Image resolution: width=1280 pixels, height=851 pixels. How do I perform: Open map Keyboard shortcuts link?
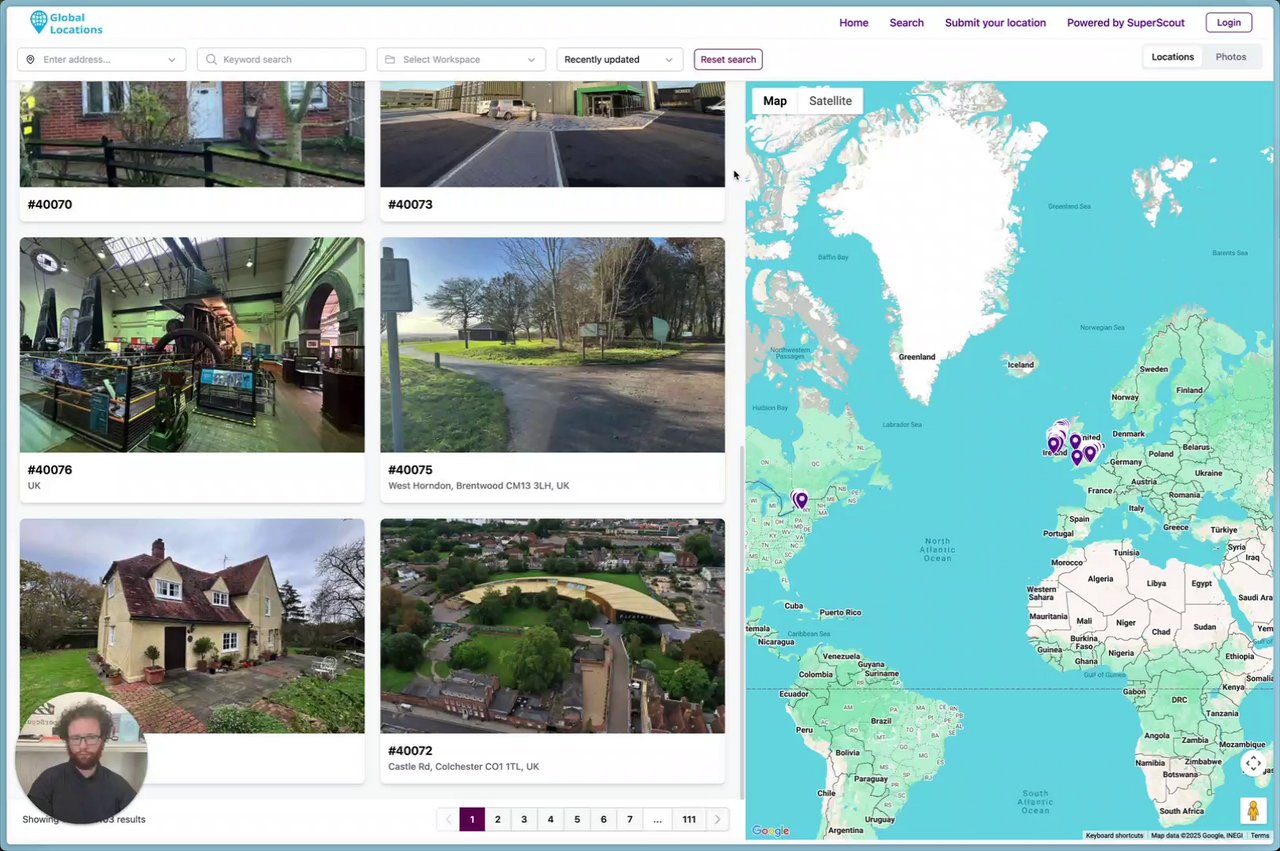tap(1114, 835)
